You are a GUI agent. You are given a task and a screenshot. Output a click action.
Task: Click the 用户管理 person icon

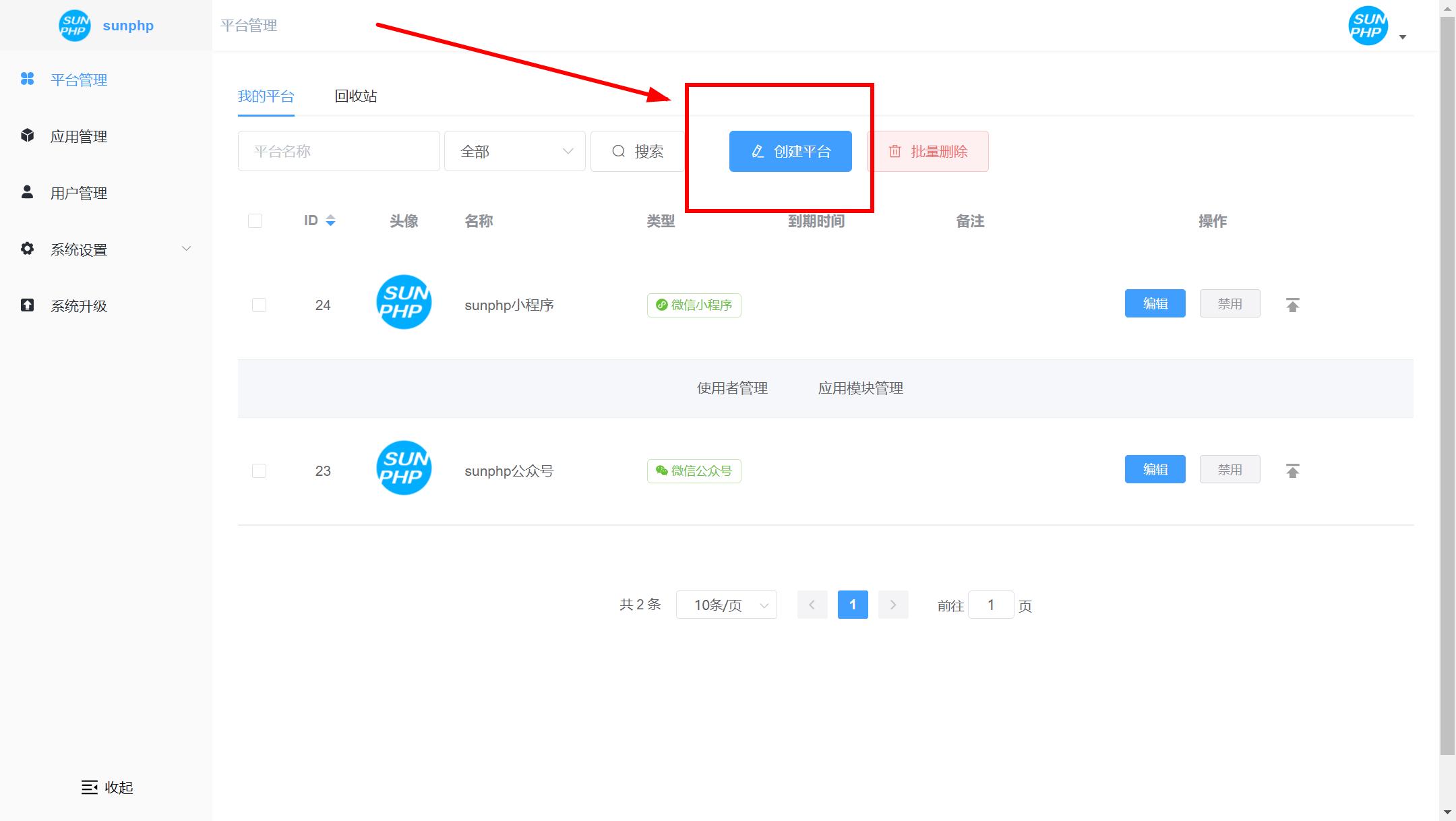[x=27, y=192]
